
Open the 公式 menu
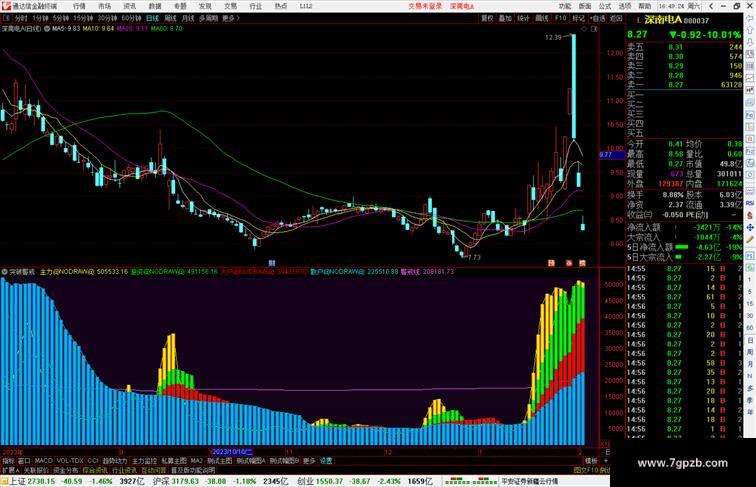tap(605, 6)
